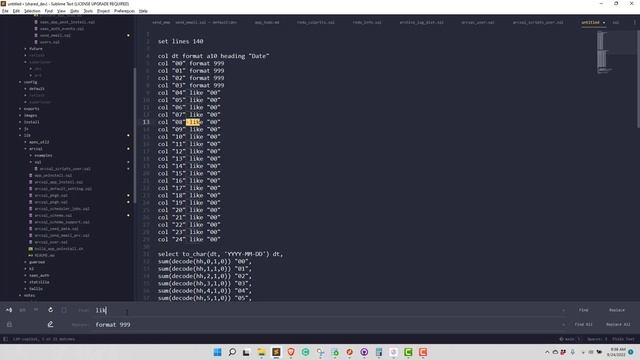The height and width of the screenshot is (360, 640).
Task: Open the Selection menu
Action: (x=32, y=11)
